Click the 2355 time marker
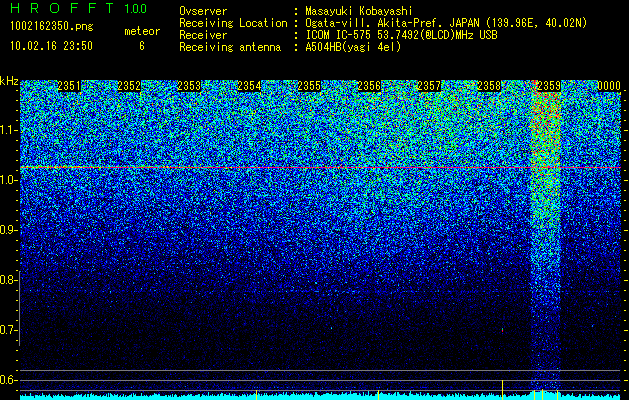 (309, 86)
